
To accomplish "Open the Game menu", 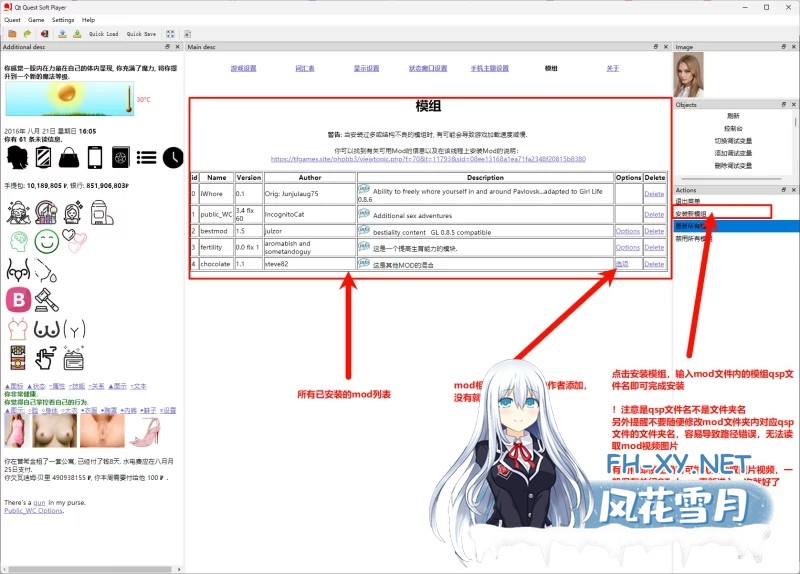I will pyautogui.click(x=36, y=20).
